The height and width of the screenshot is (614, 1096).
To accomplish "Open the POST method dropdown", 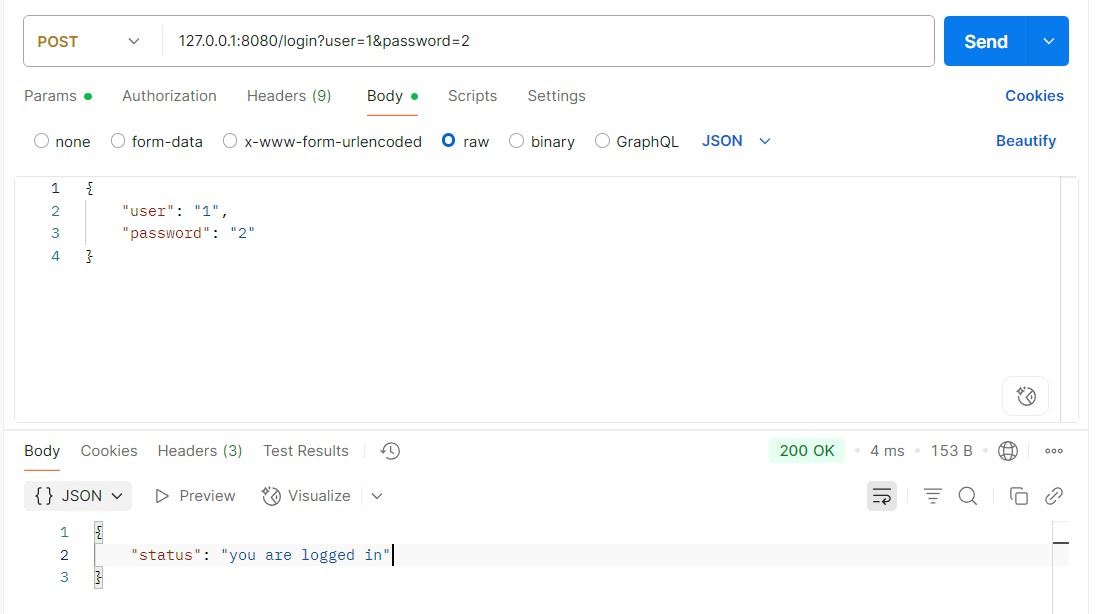I will tap(88, 41).
